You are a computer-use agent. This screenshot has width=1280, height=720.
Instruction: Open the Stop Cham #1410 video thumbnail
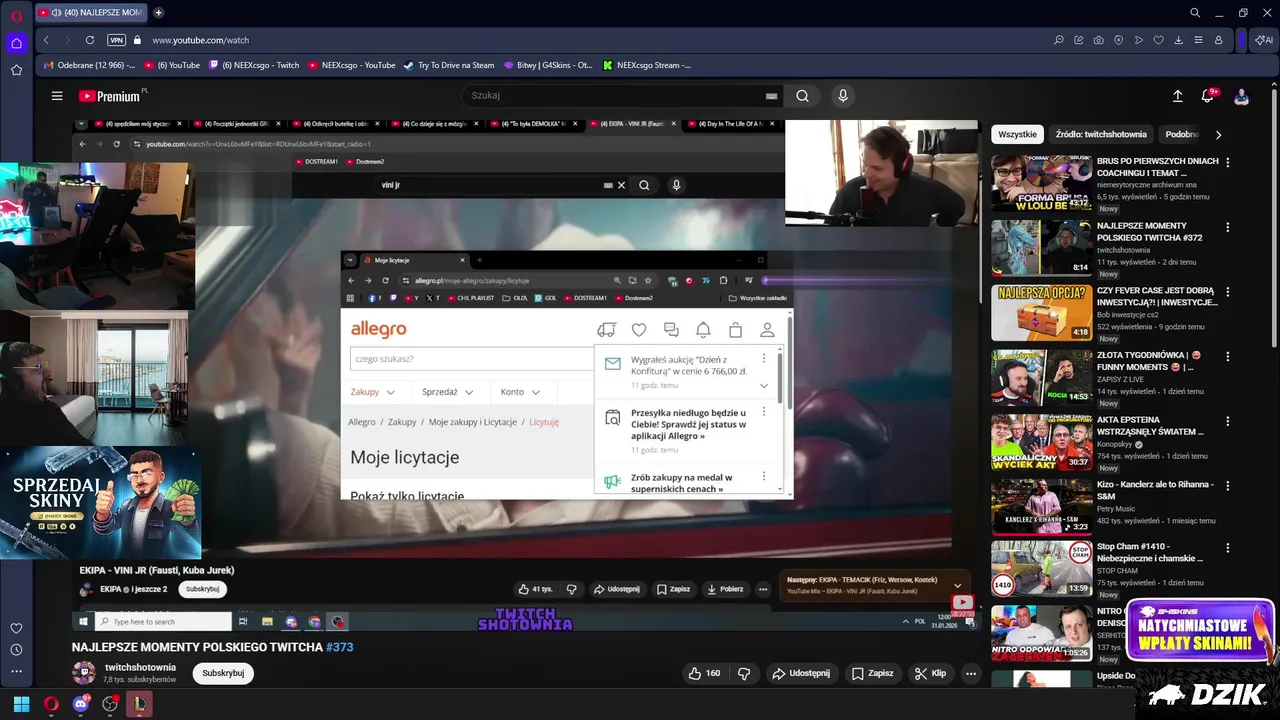click(x=1041, y=568)
